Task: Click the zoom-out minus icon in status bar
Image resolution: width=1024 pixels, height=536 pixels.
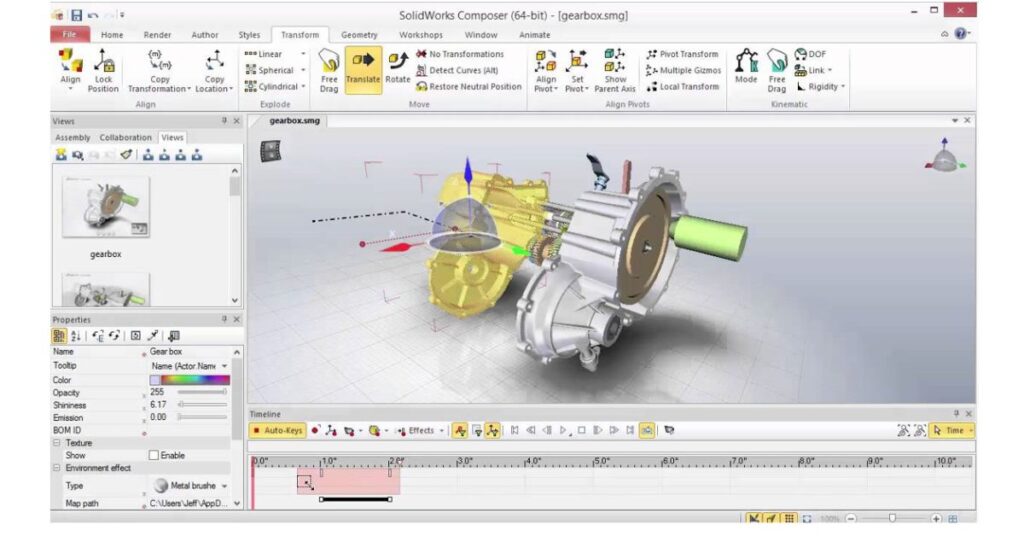Action: (850, 518)
